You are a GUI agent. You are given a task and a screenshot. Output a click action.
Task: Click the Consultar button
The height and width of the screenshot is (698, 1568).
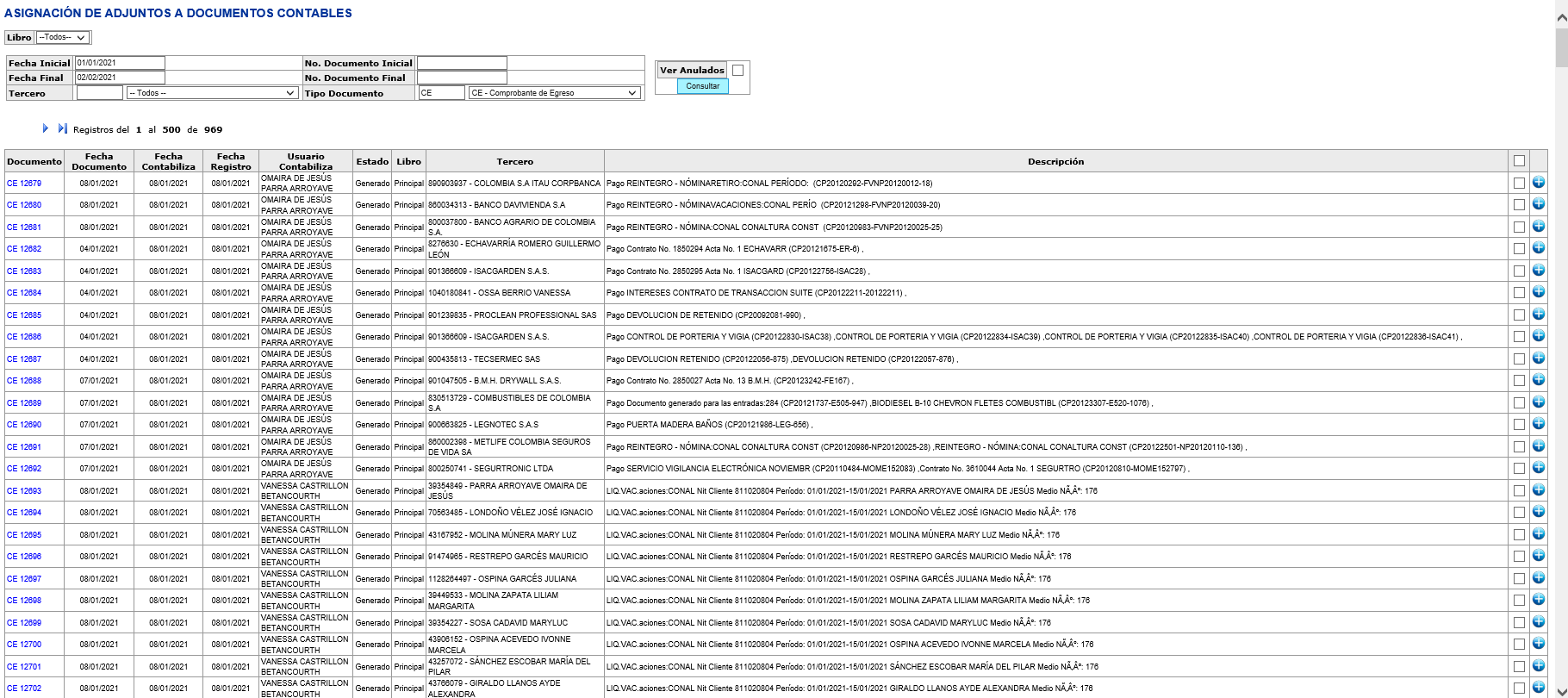pos(702,86)
